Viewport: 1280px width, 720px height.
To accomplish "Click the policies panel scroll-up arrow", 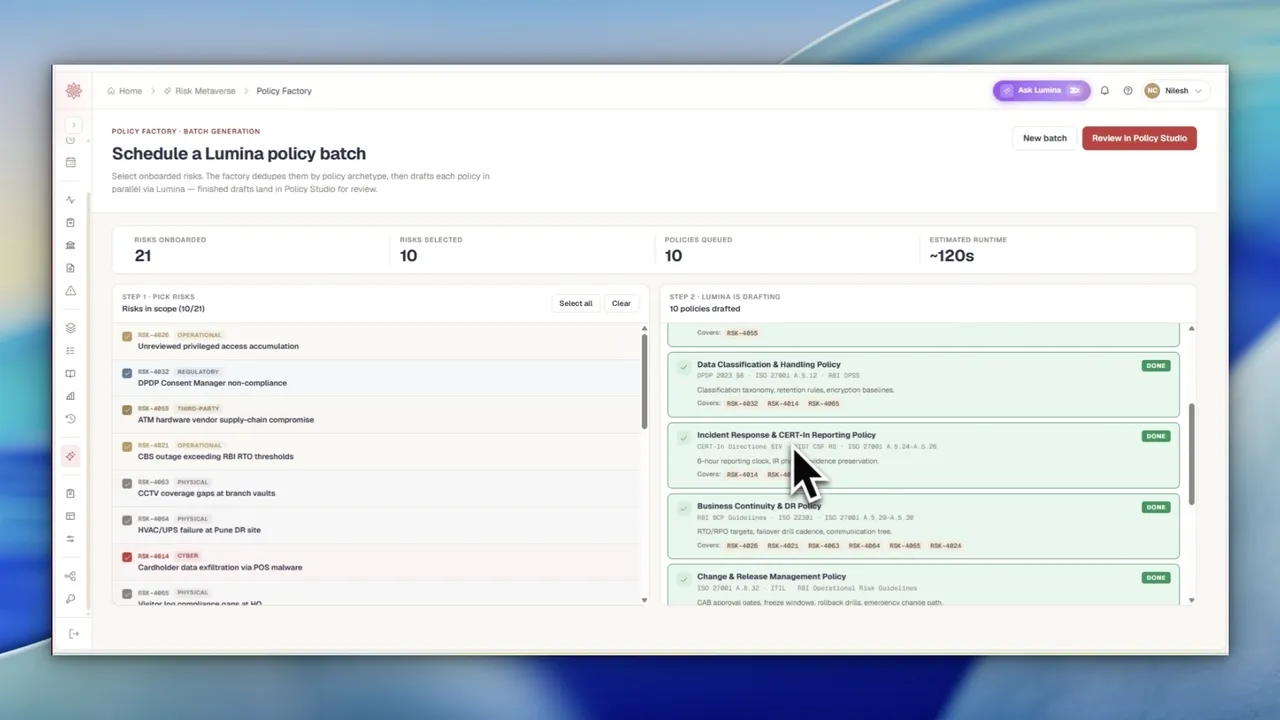I will click(x=1191, y=329).
